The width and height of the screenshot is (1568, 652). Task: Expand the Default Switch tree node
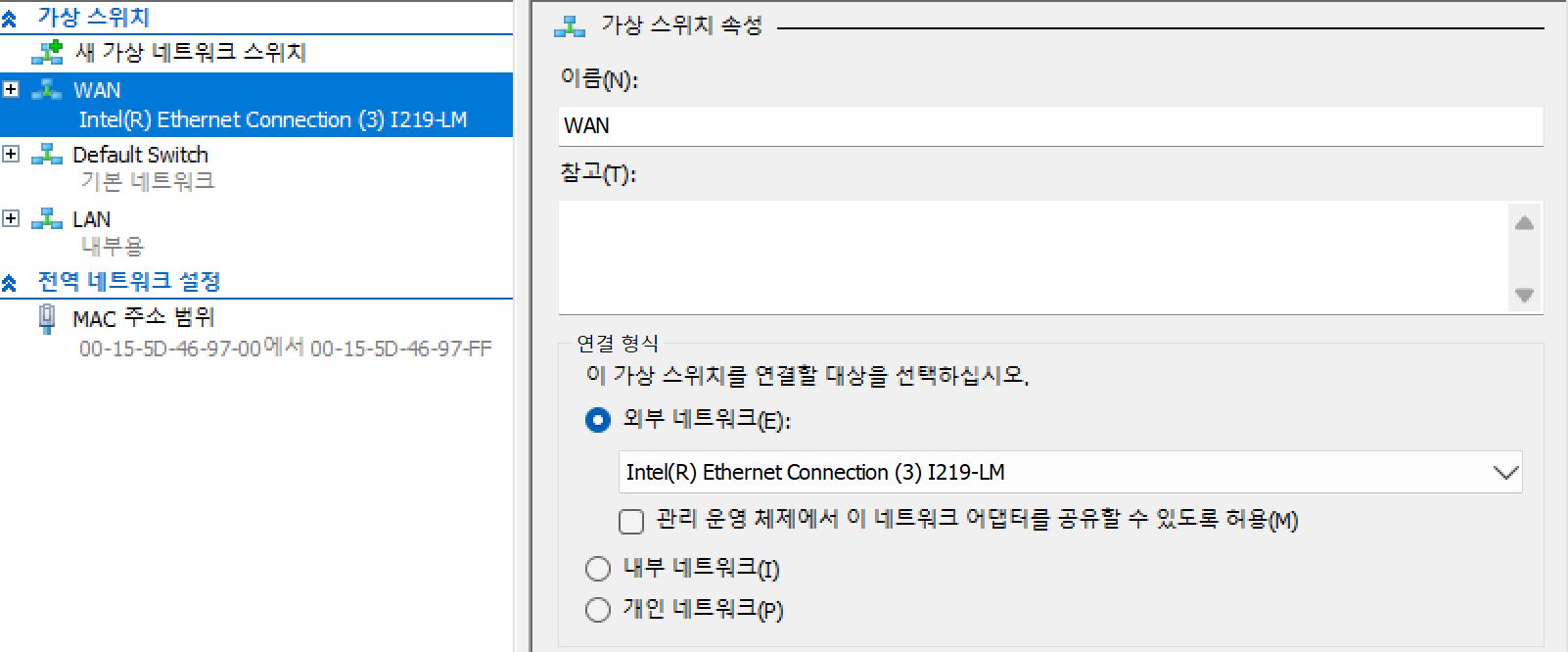[x=11, y=154]
